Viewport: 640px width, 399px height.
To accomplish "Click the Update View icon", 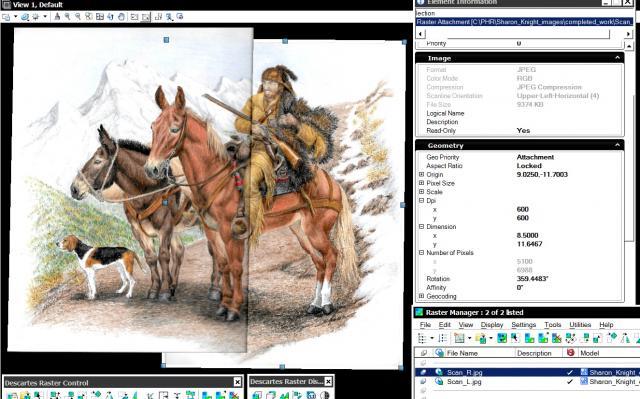I will [x=57, y=17].
